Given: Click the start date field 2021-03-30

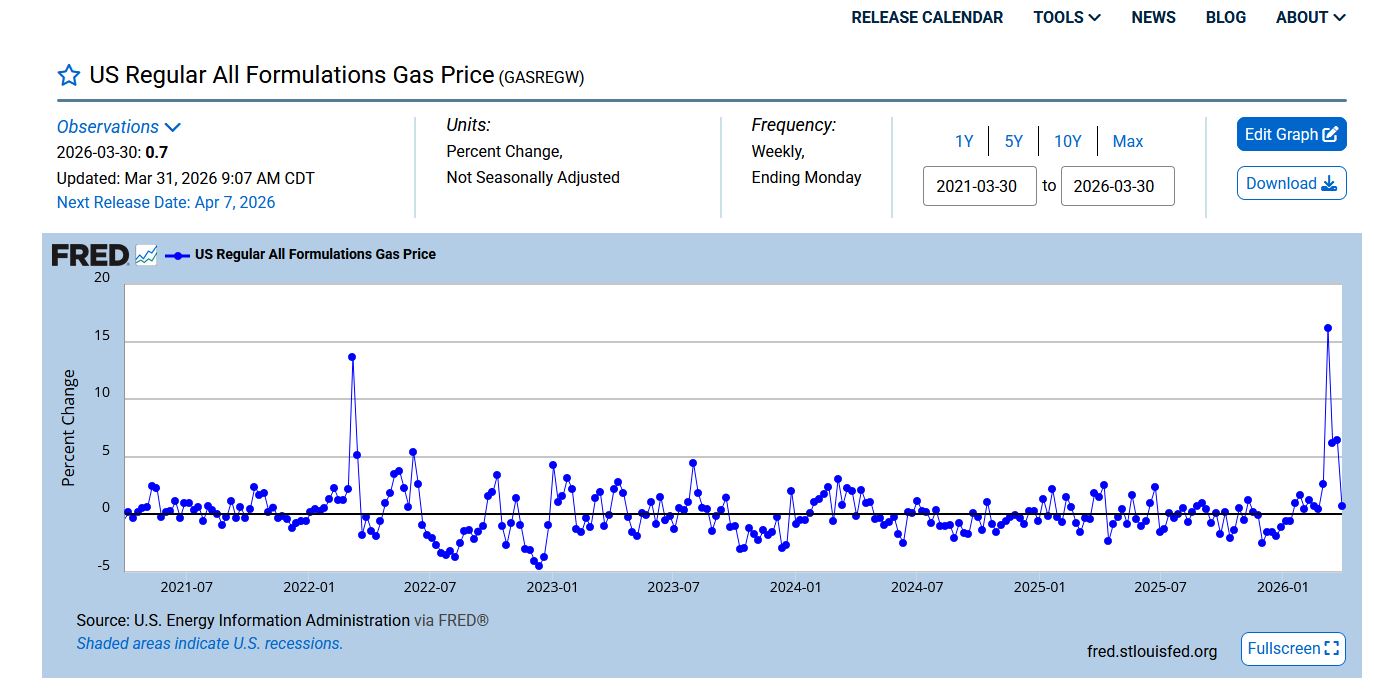Looking at the screenshot, I should pyautogui.click(x=979, y=187).
